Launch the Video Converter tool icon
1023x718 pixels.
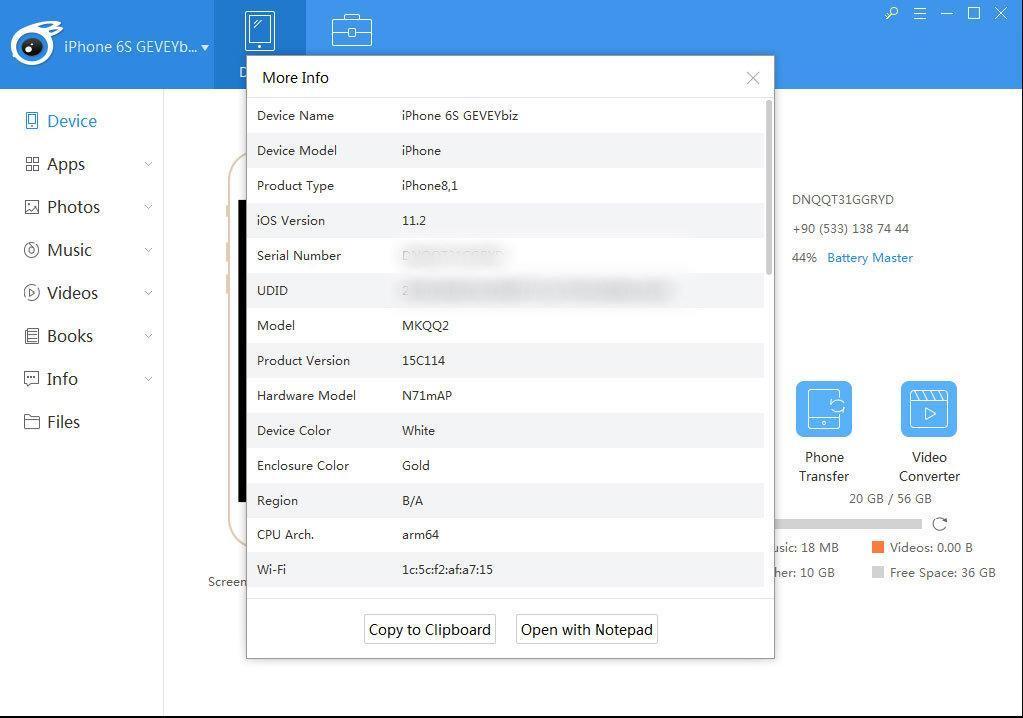click(x=929, y=409)
